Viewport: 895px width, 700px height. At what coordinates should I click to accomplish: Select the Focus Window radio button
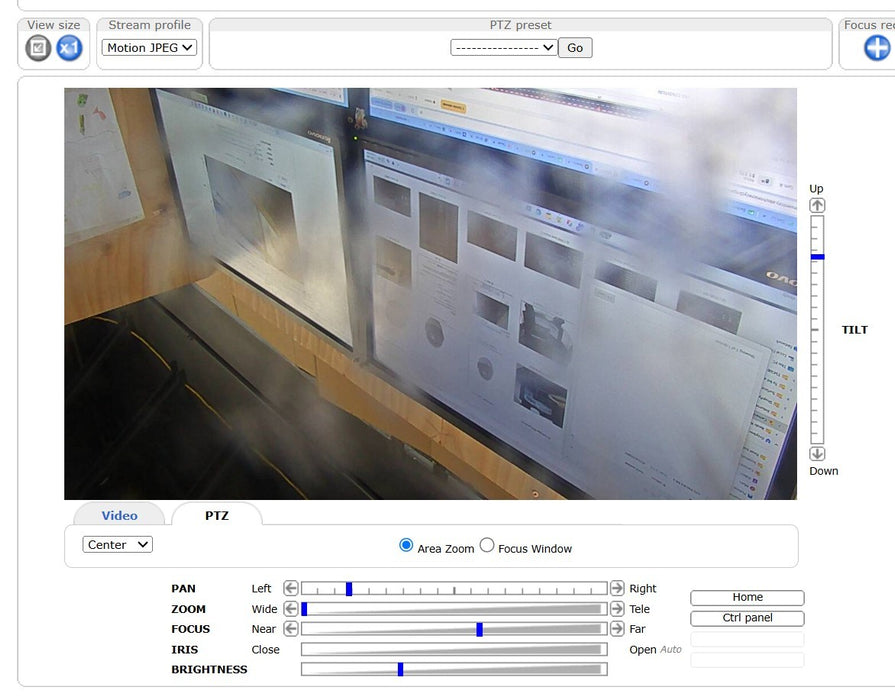(x=487, y=545)
